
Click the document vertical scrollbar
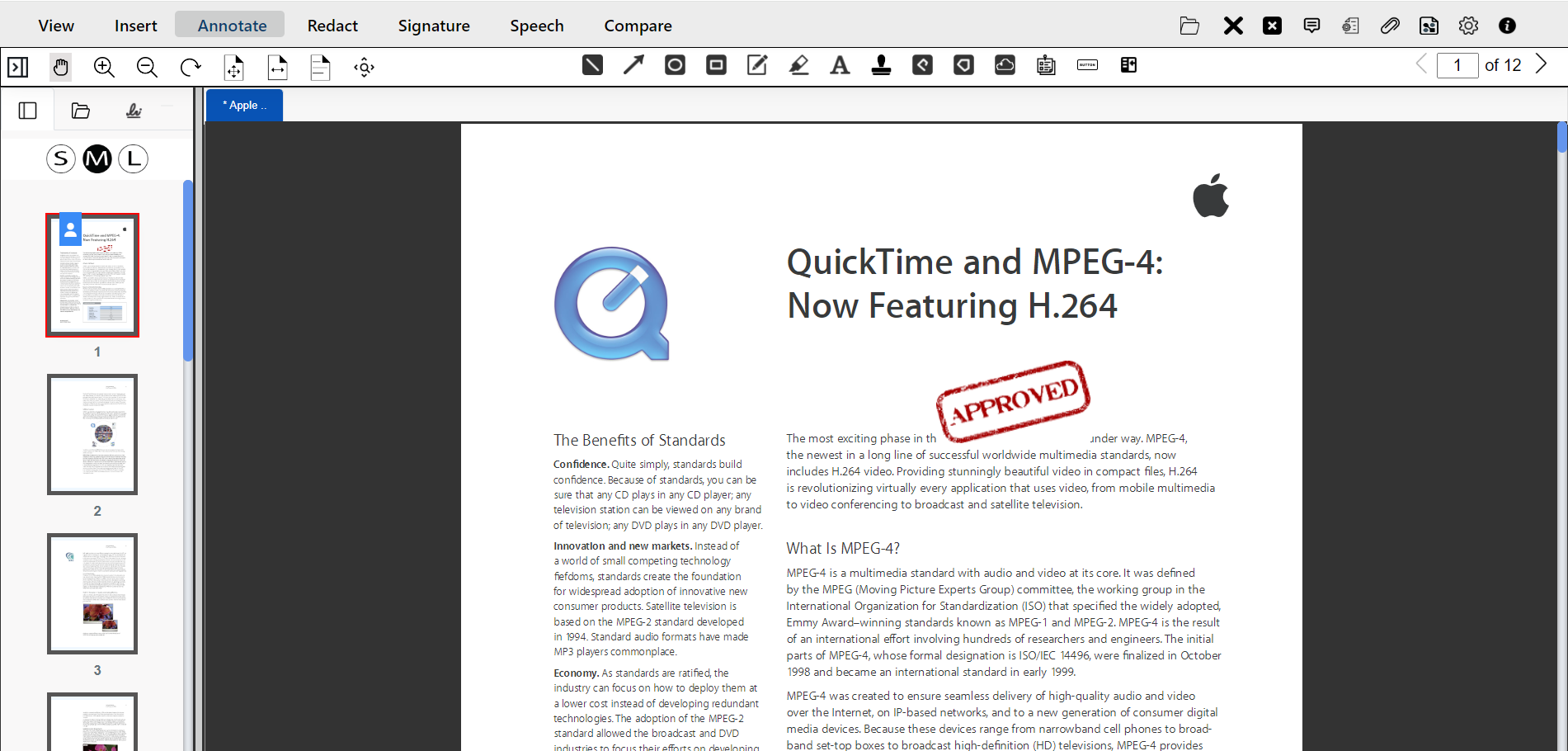click(1561, 137)
